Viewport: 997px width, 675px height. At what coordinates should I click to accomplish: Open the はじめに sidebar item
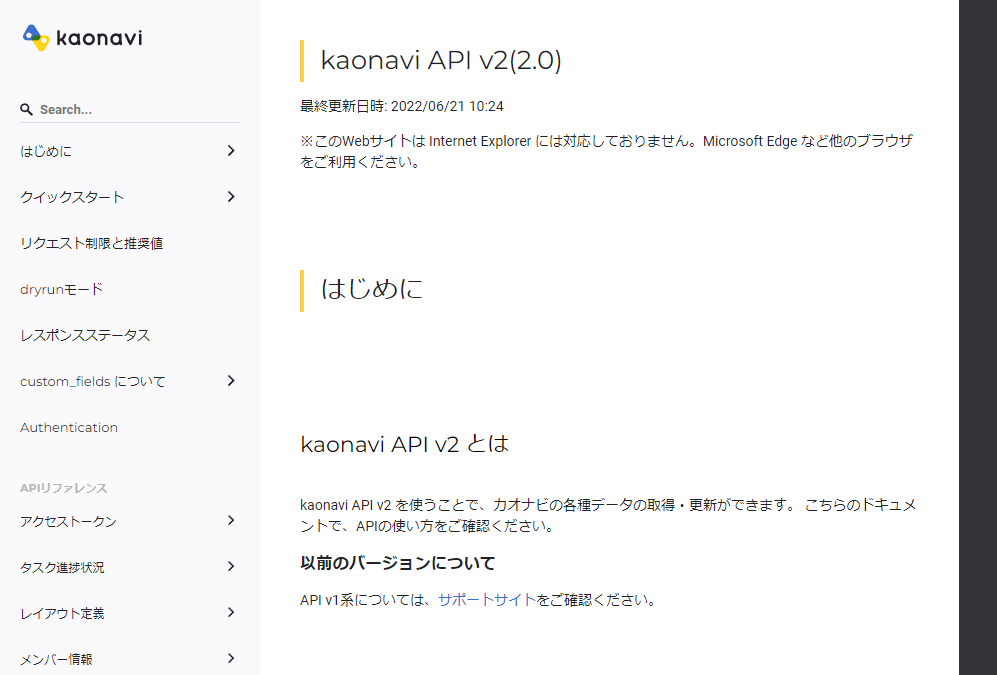46,151
